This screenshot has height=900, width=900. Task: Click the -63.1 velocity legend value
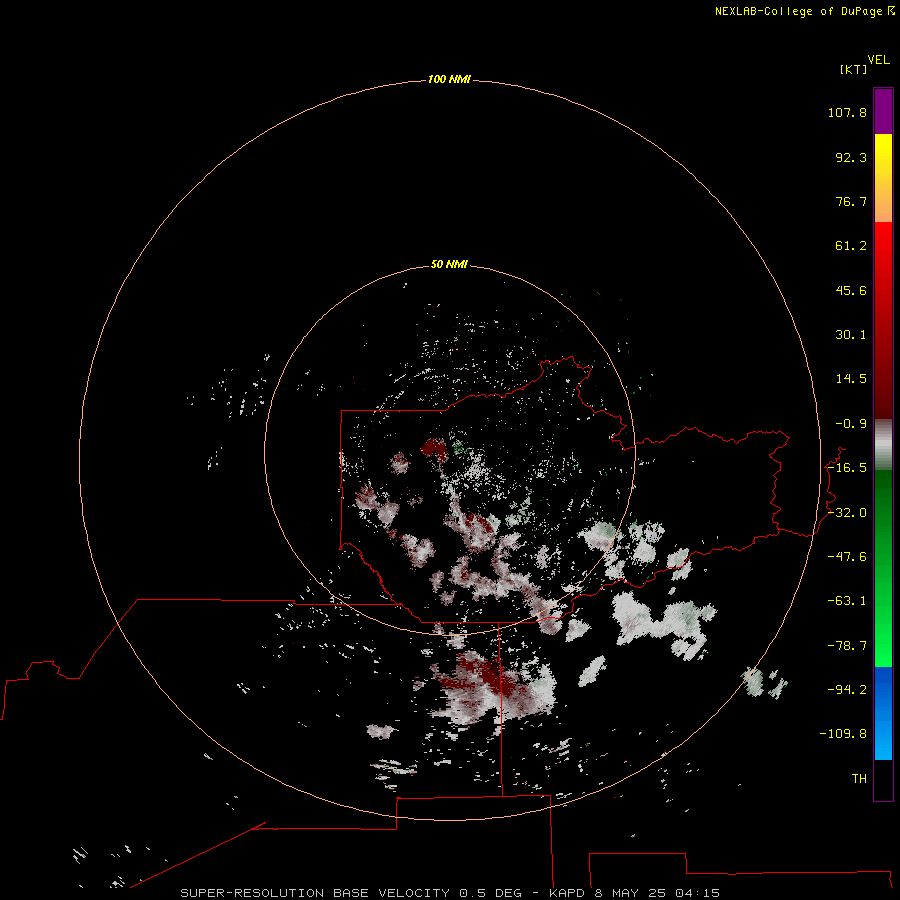click(x=847, y=601)
